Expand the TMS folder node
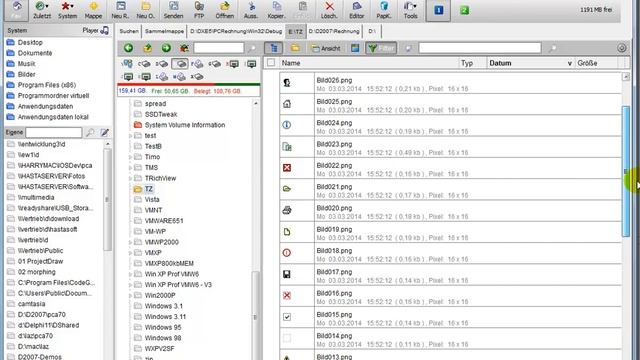Viewport: 640px width, 360px height. point(130,168)
